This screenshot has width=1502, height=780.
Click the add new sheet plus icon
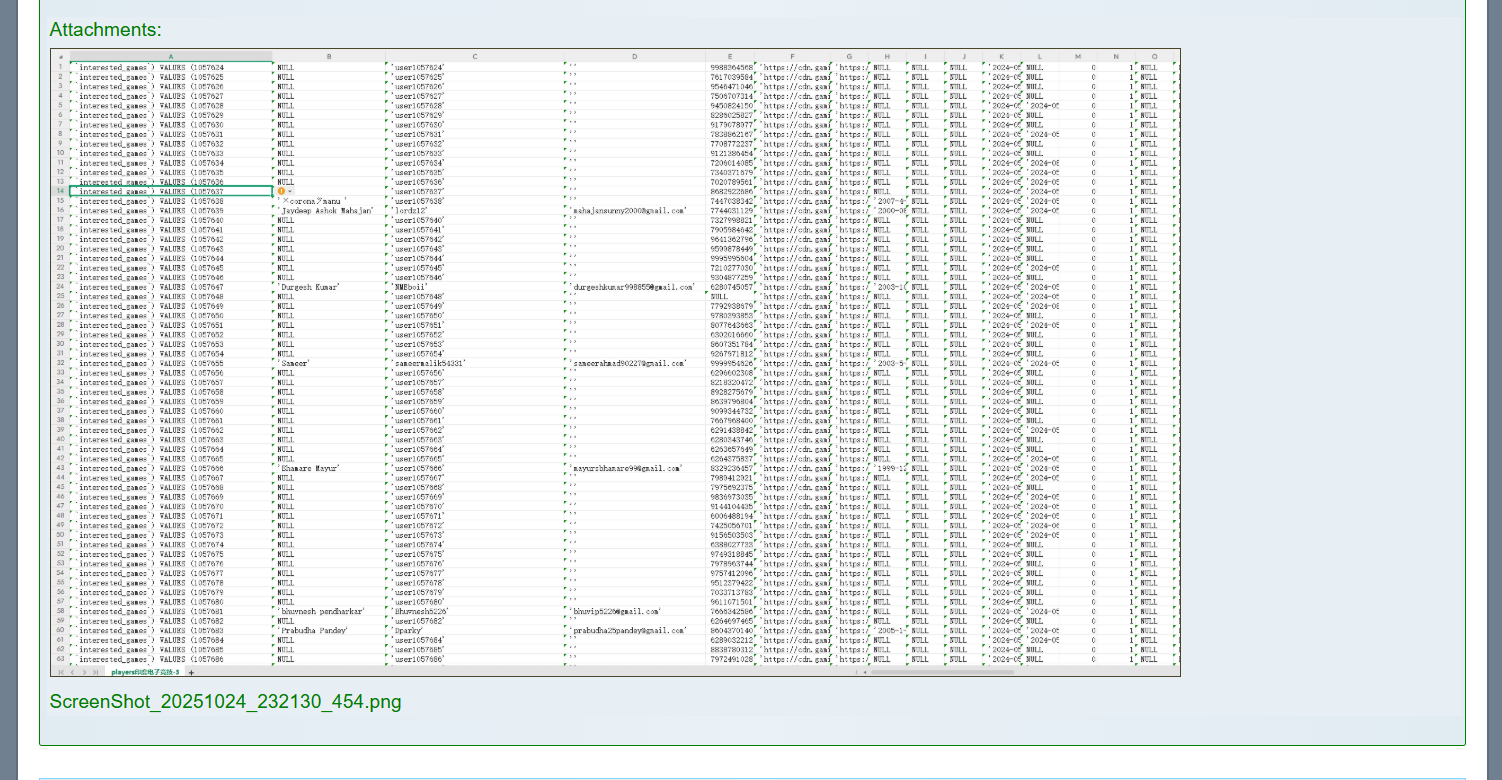[x=192, y=672]
